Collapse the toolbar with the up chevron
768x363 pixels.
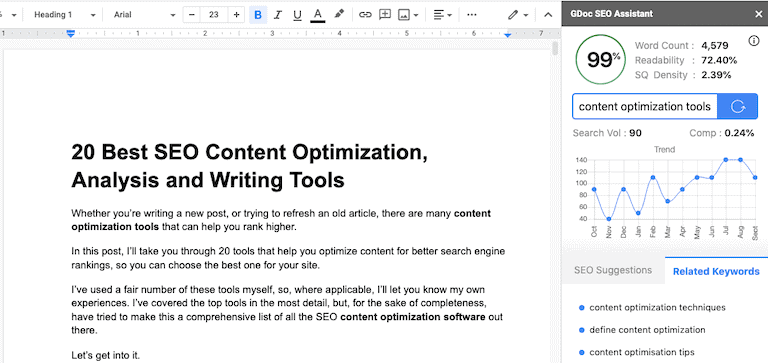(x=548, y=15)
